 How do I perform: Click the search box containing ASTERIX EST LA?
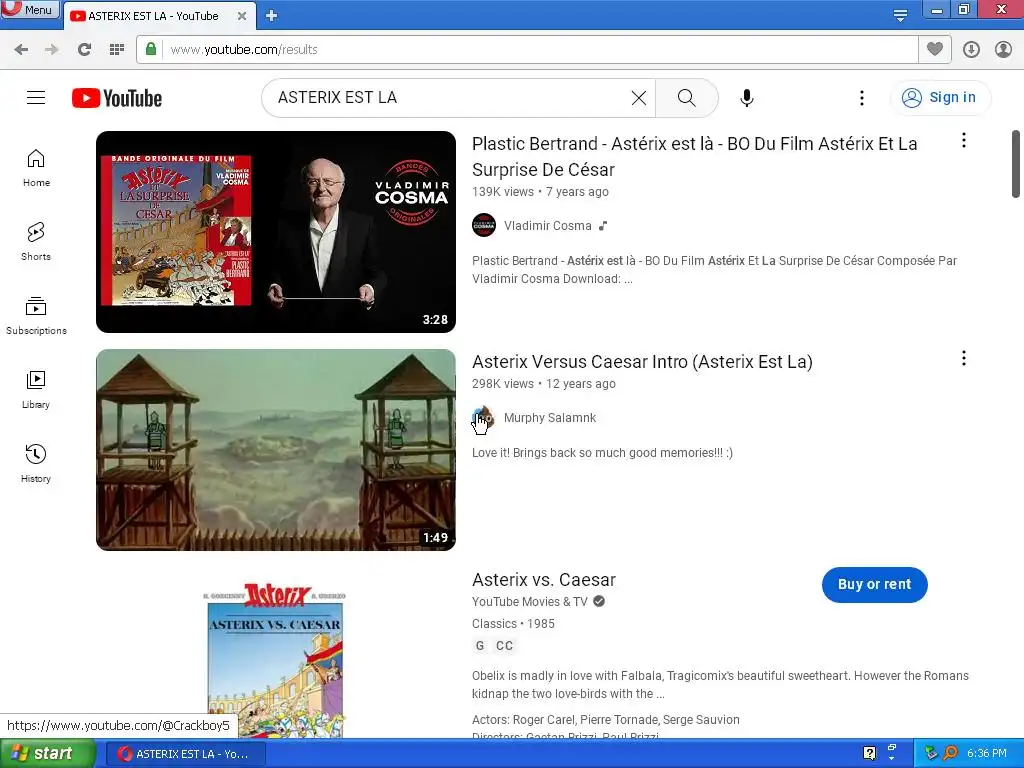click(451, 98)
